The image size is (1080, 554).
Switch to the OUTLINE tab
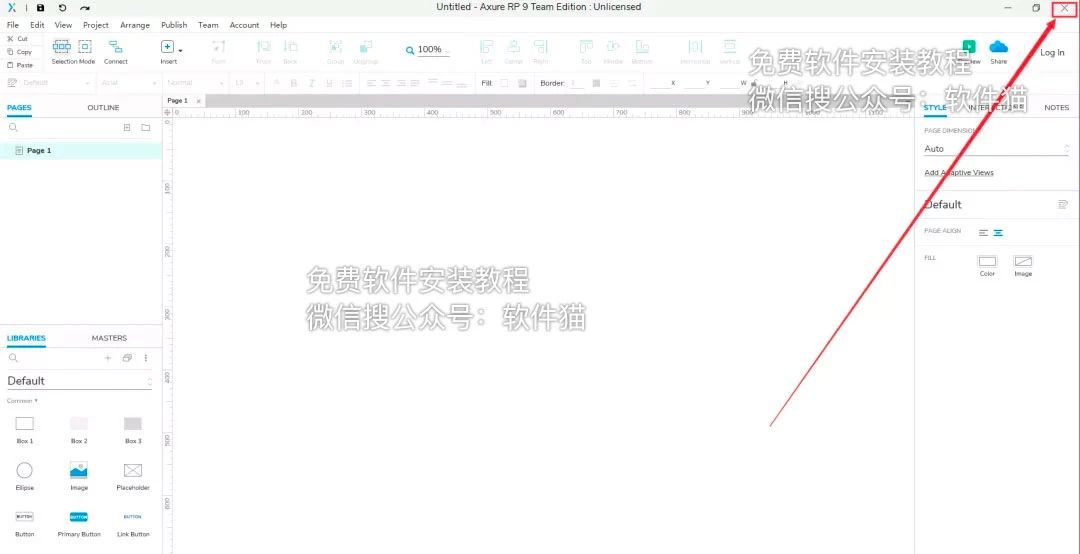tap(103, 107)
